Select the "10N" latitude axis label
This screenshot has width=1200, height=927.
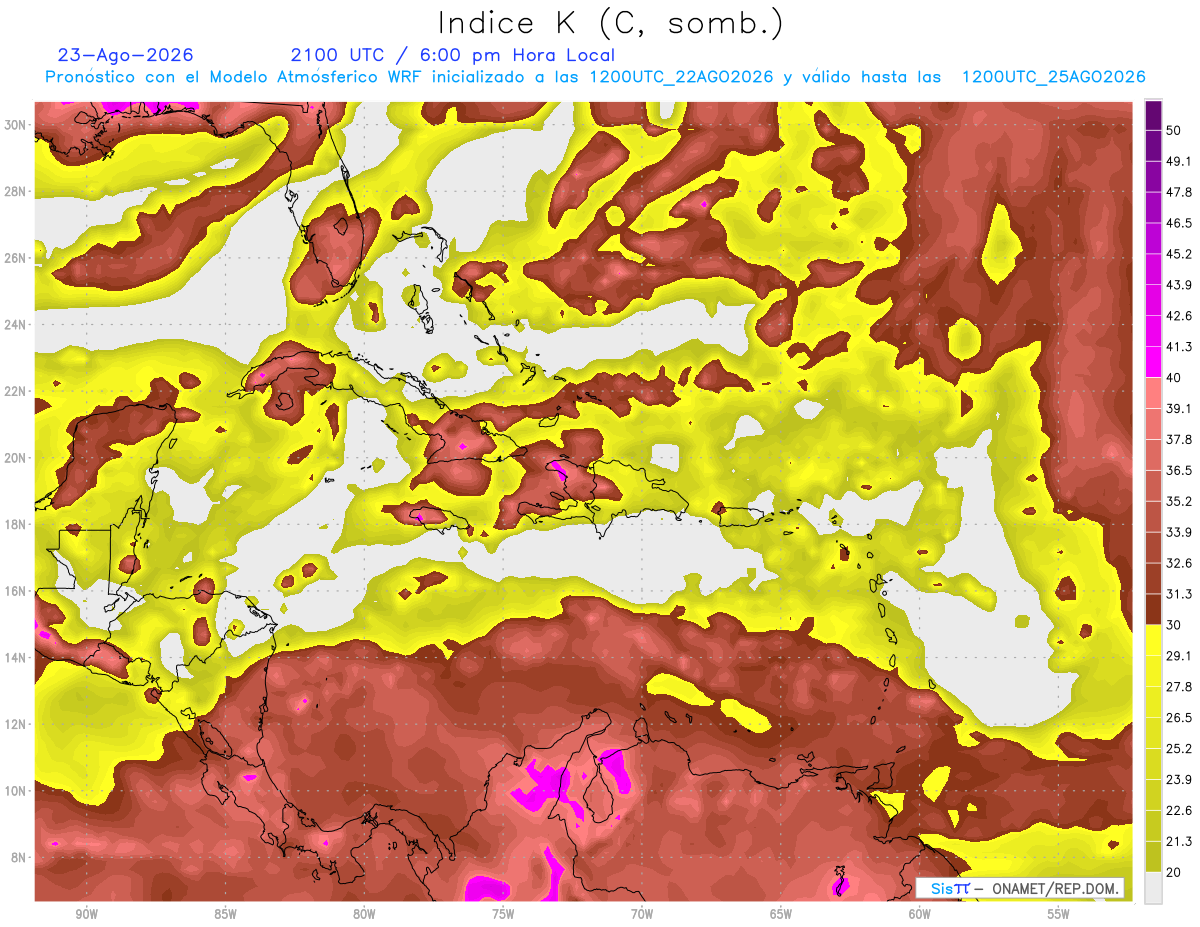(x=17, y=790)
